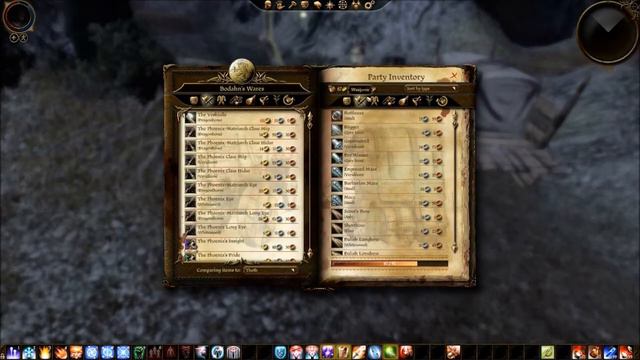Screen dimensions: 640x360
Task: Use the green glowing orb ability on quickbar
Action: click(390, 352)
